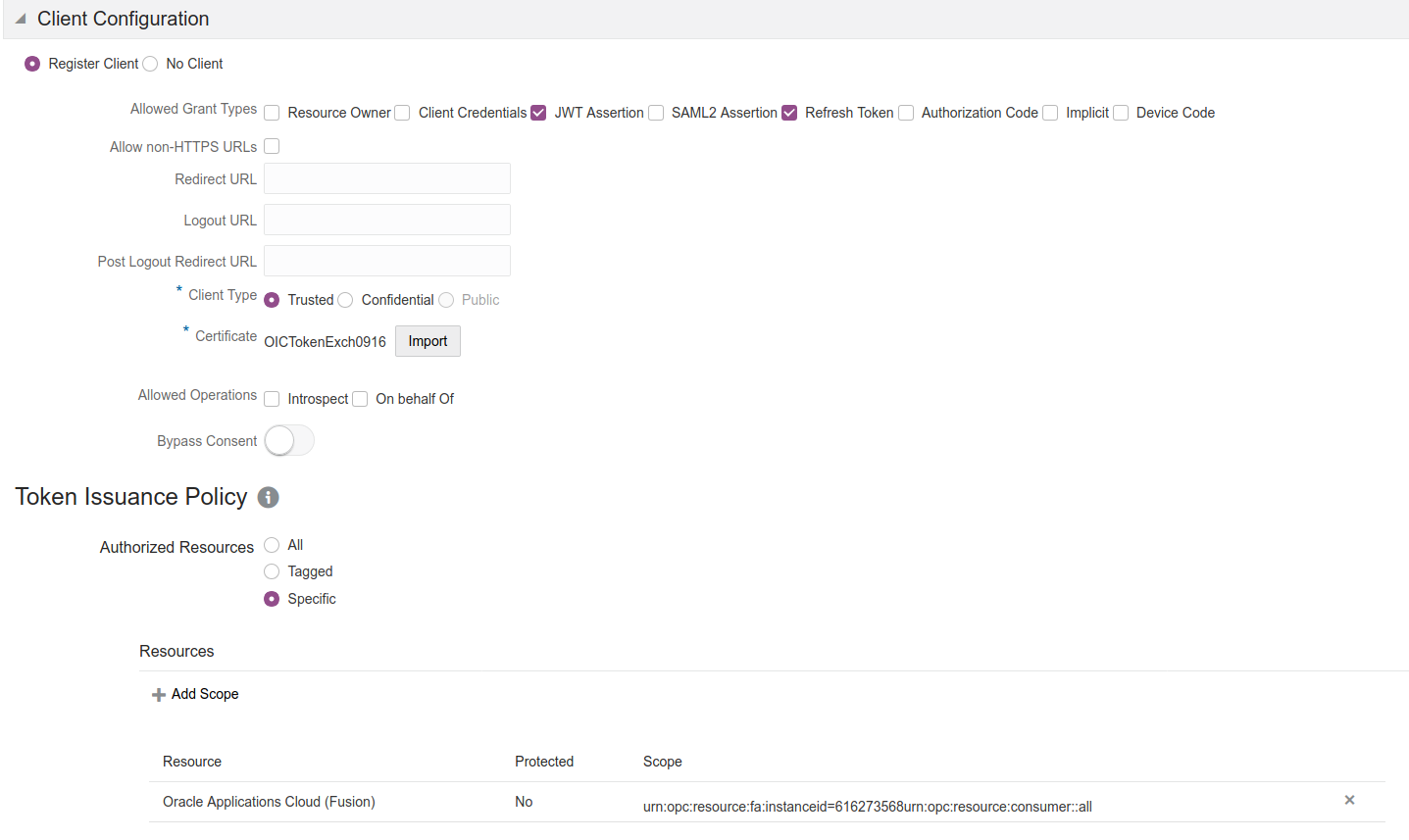Select the Confidential client type

[x=345, y=300]
